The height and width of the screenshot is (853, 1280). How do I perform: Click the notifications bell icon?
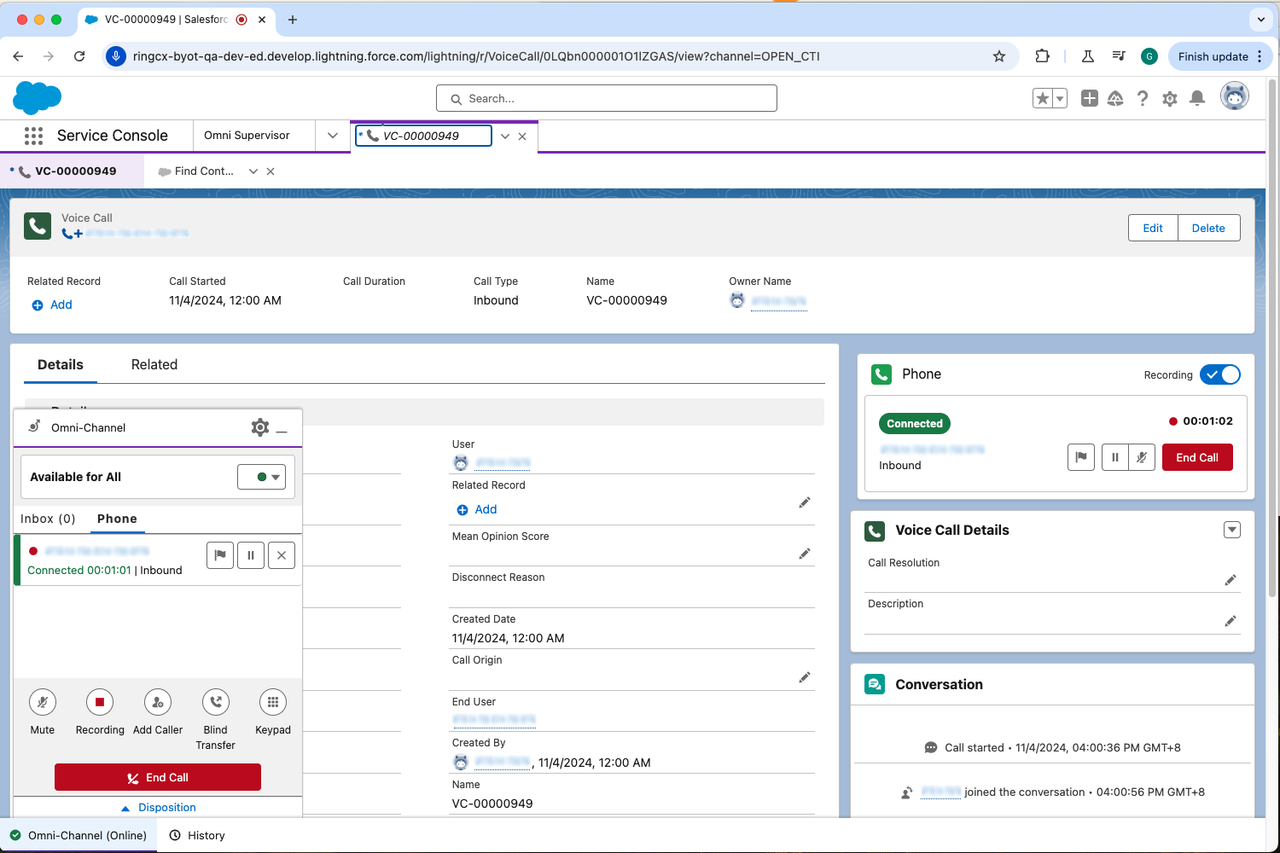(1197, 99)
